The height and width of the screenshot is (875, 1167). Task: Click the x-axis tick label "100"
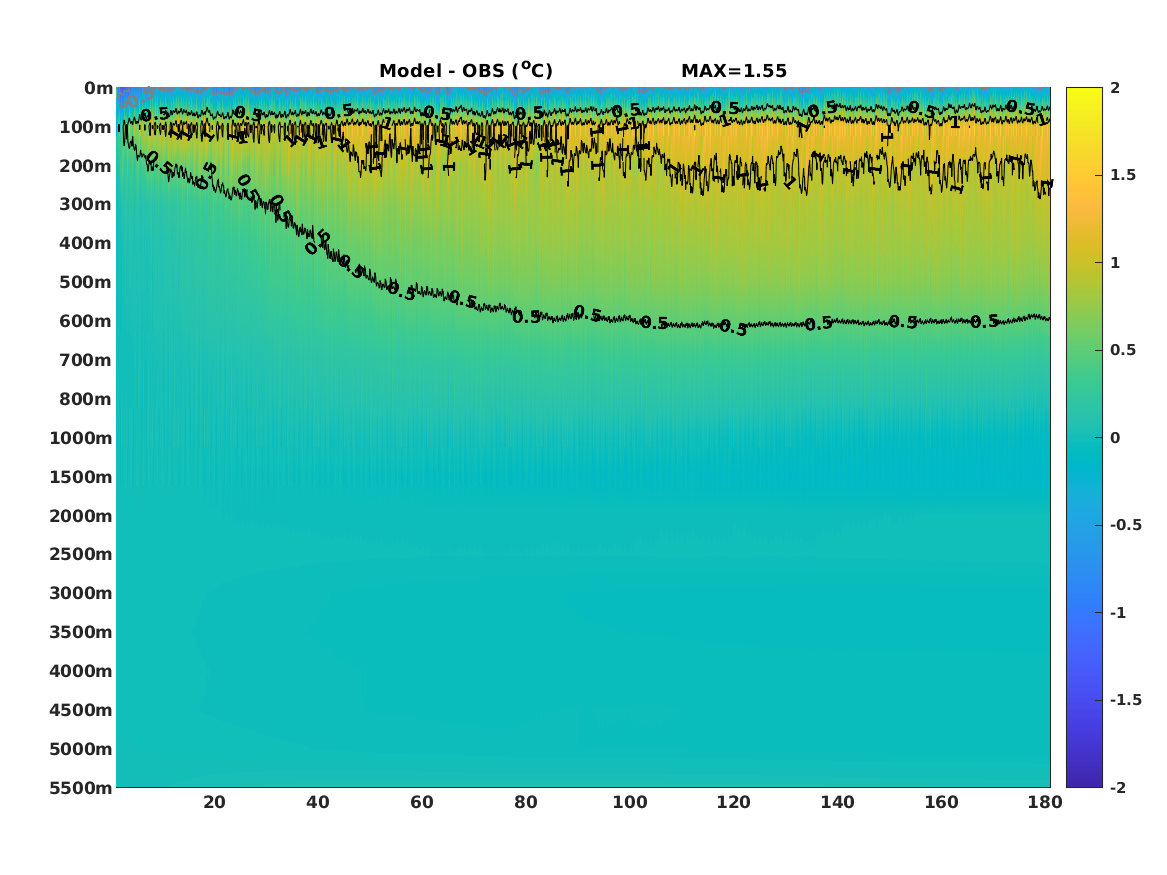click(x=630, y=802)
